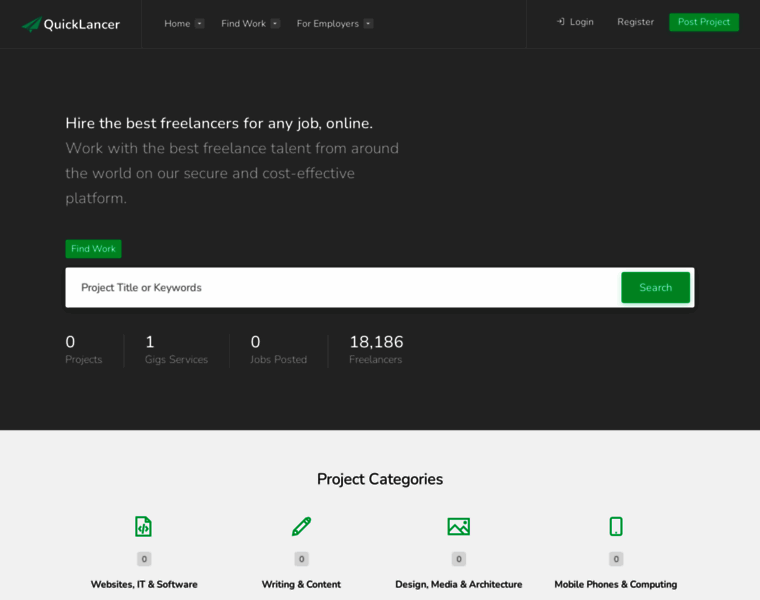The image size is (760, 600).
Task: Open the For Employers menu
Action: point(327,24)
